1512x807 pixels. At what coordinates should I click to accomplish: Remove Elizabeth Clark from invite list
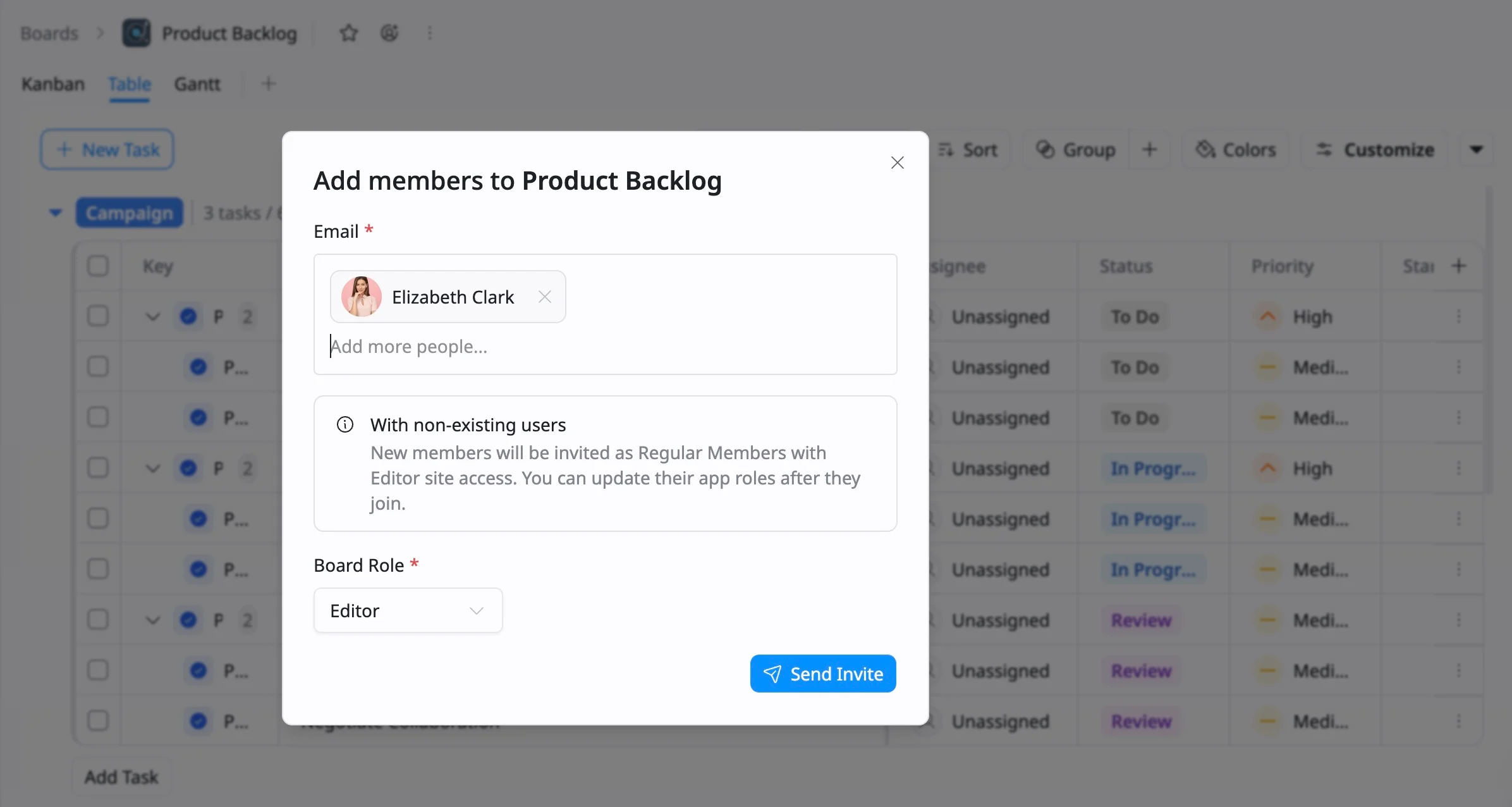(545, 297)
